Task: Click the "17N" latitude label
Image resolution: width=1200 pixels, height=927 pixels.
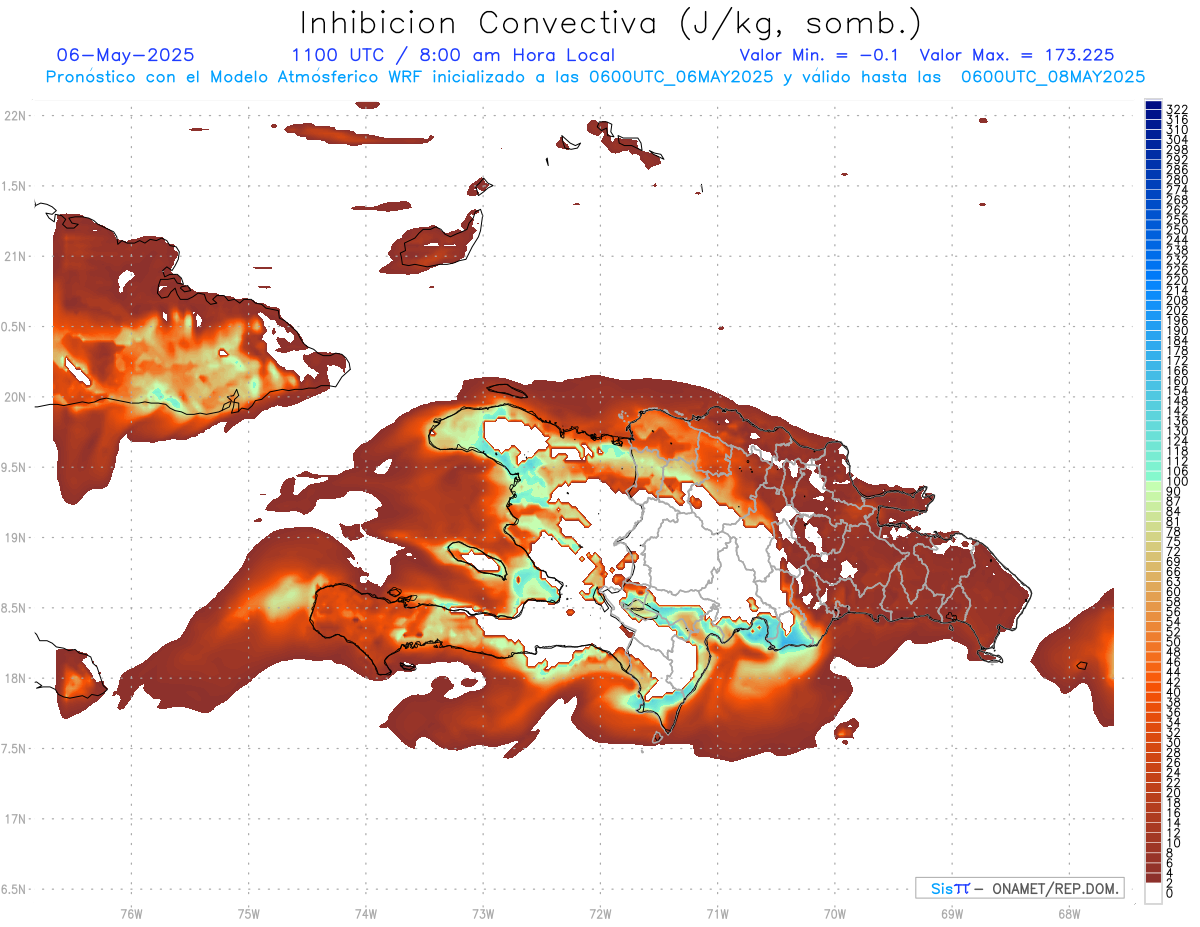Action: point(15,819)
